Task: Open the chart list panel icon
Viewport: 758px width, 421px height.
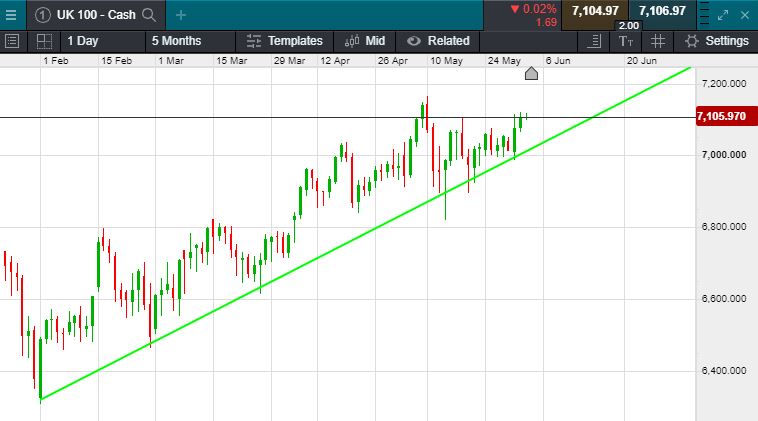Action: pos(13,41)
